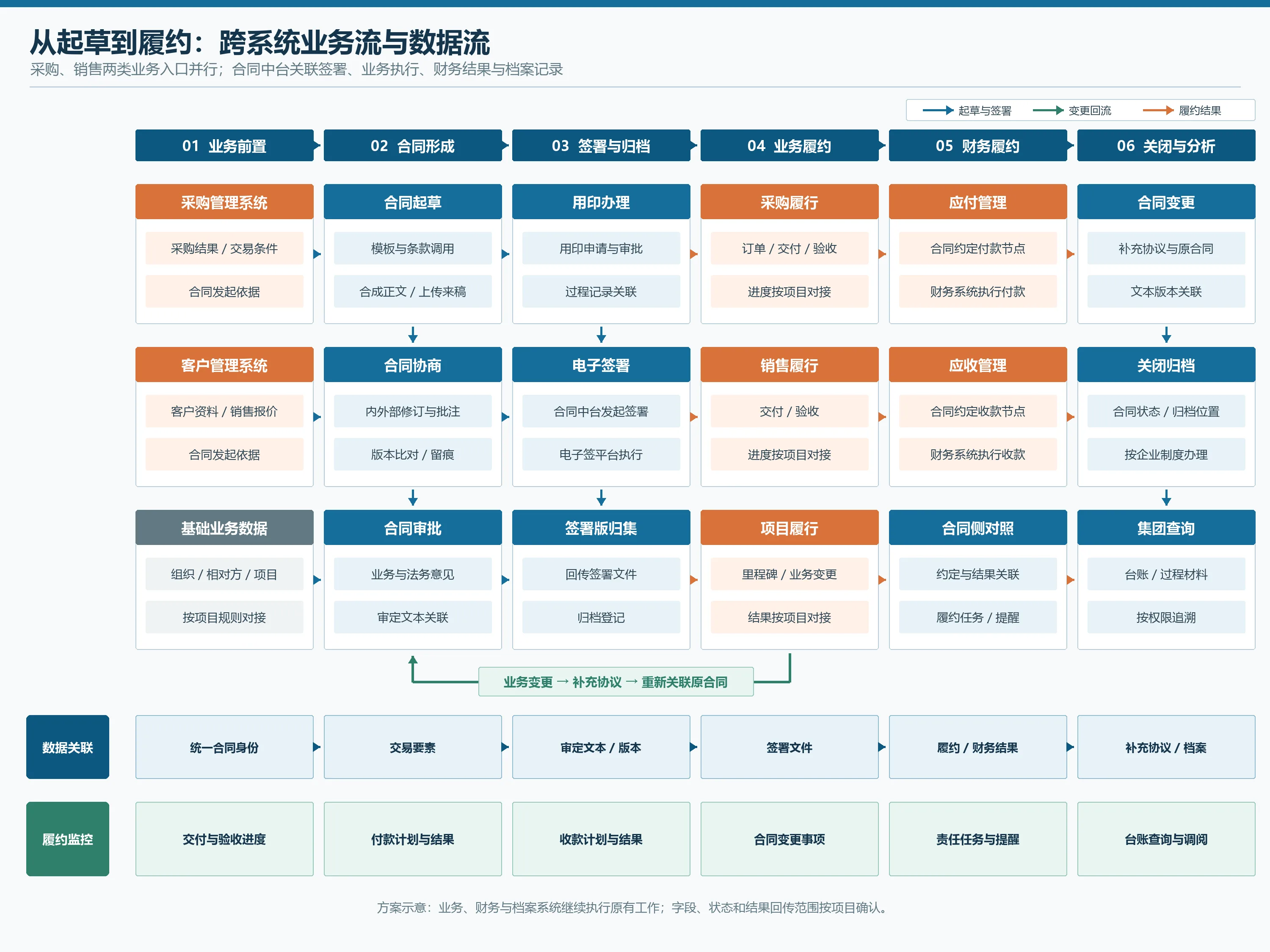
Task: Click the 起草与签署 legend arrow
Action: (938, 110)
